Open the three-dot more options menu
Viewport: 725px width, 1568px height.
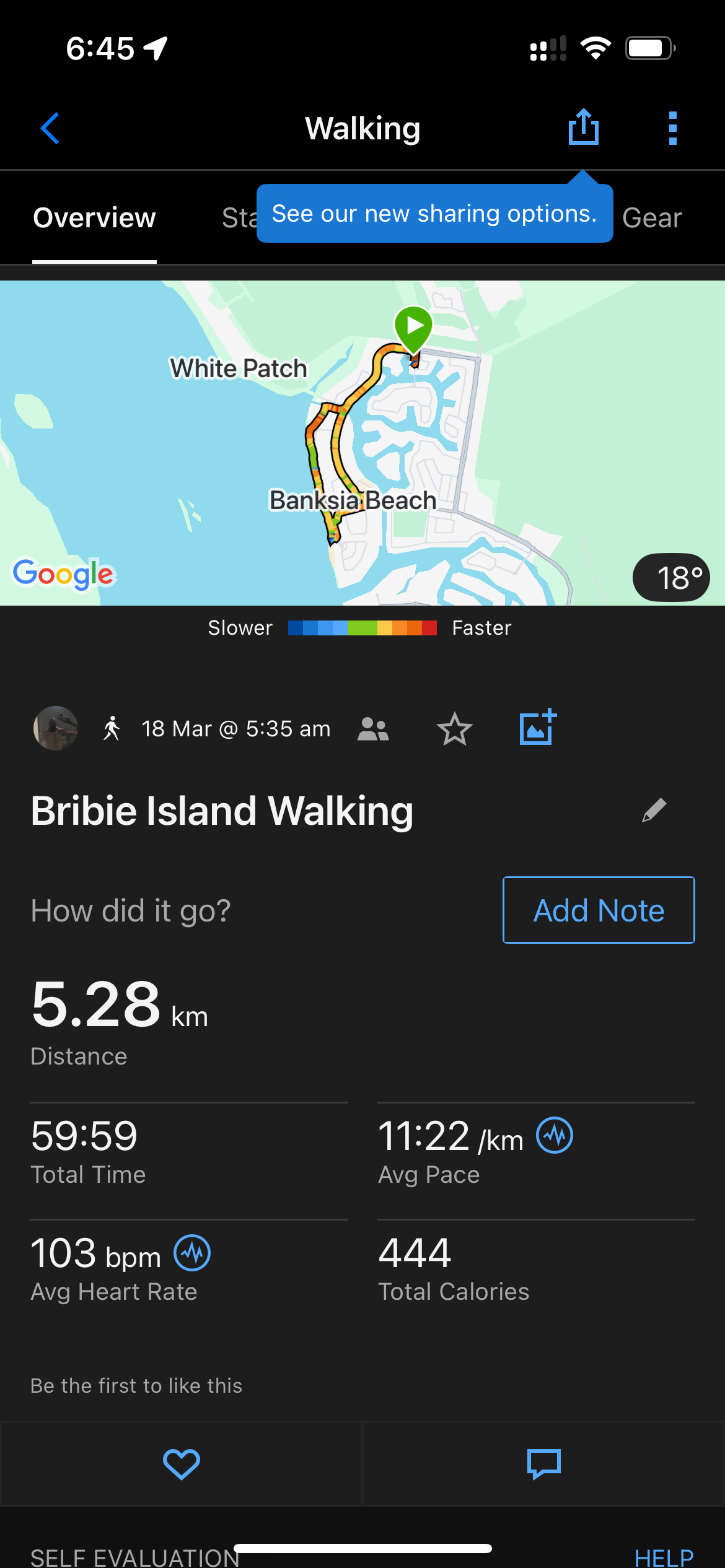[x=672, y=128]
